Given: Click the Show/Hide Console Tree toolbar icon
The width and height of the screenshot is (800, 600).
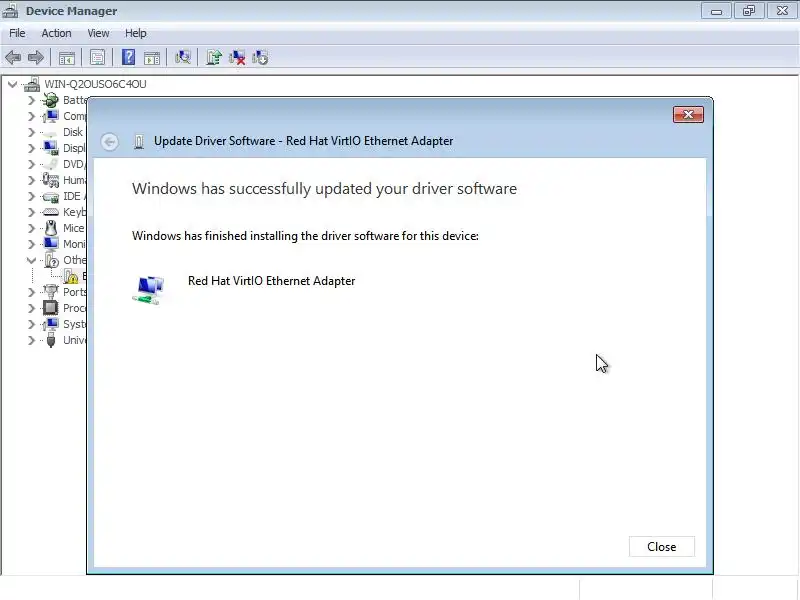Looking at the screenshot, I should tap(67, 58).
